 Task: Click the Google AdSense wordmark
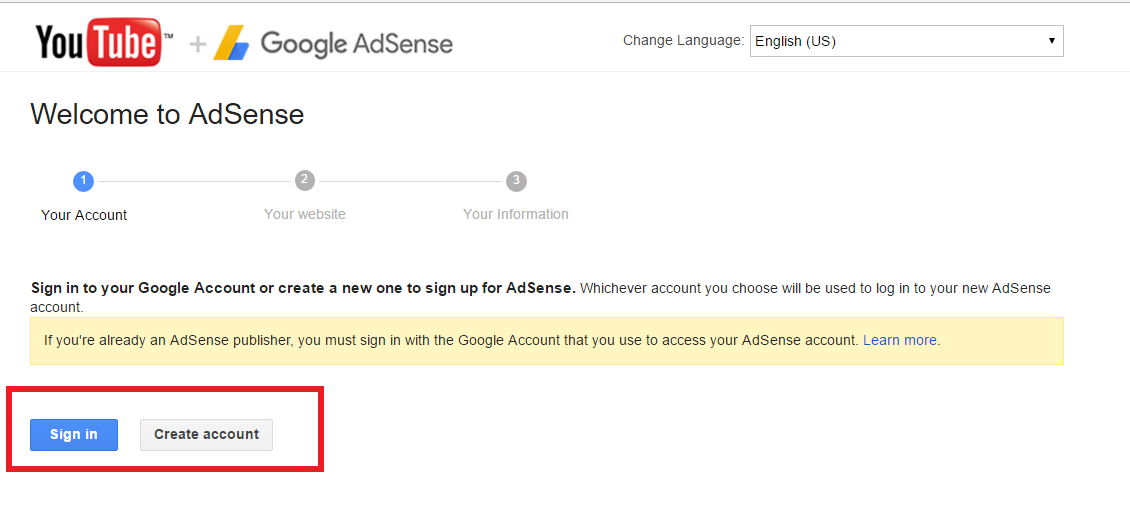click(356, 44)
